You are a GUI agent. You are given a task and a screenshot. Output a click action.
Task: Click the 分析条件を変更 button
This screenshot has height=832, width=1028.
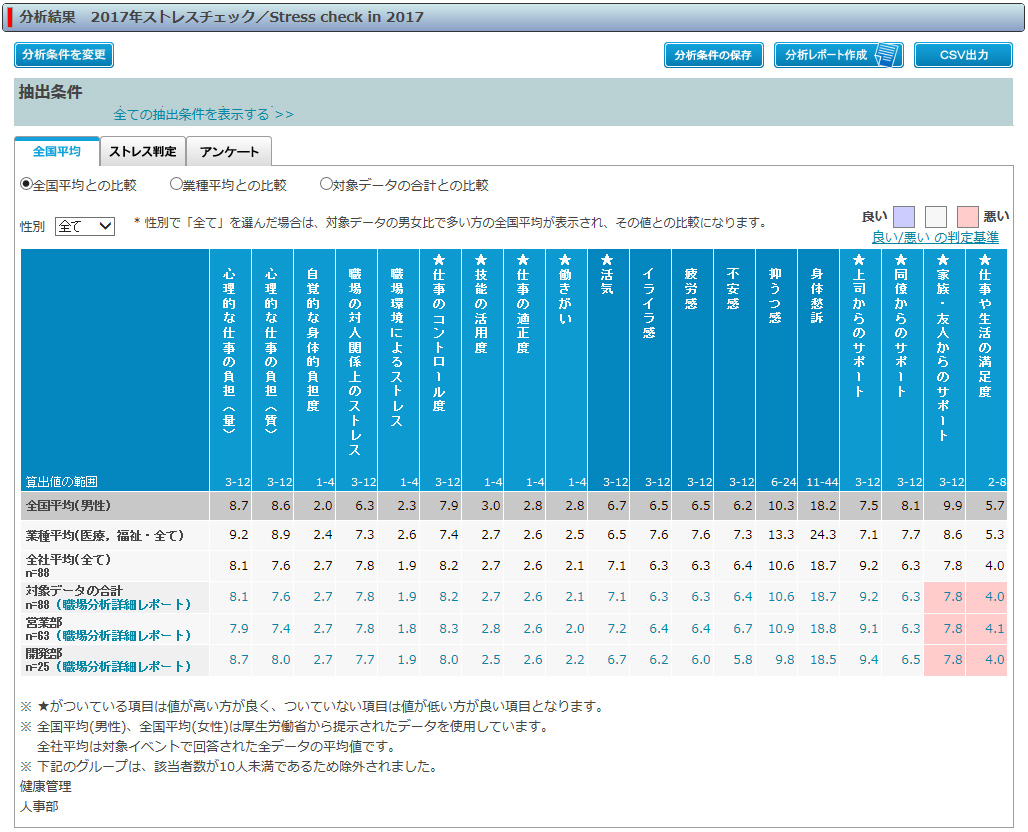coord(64,55)
